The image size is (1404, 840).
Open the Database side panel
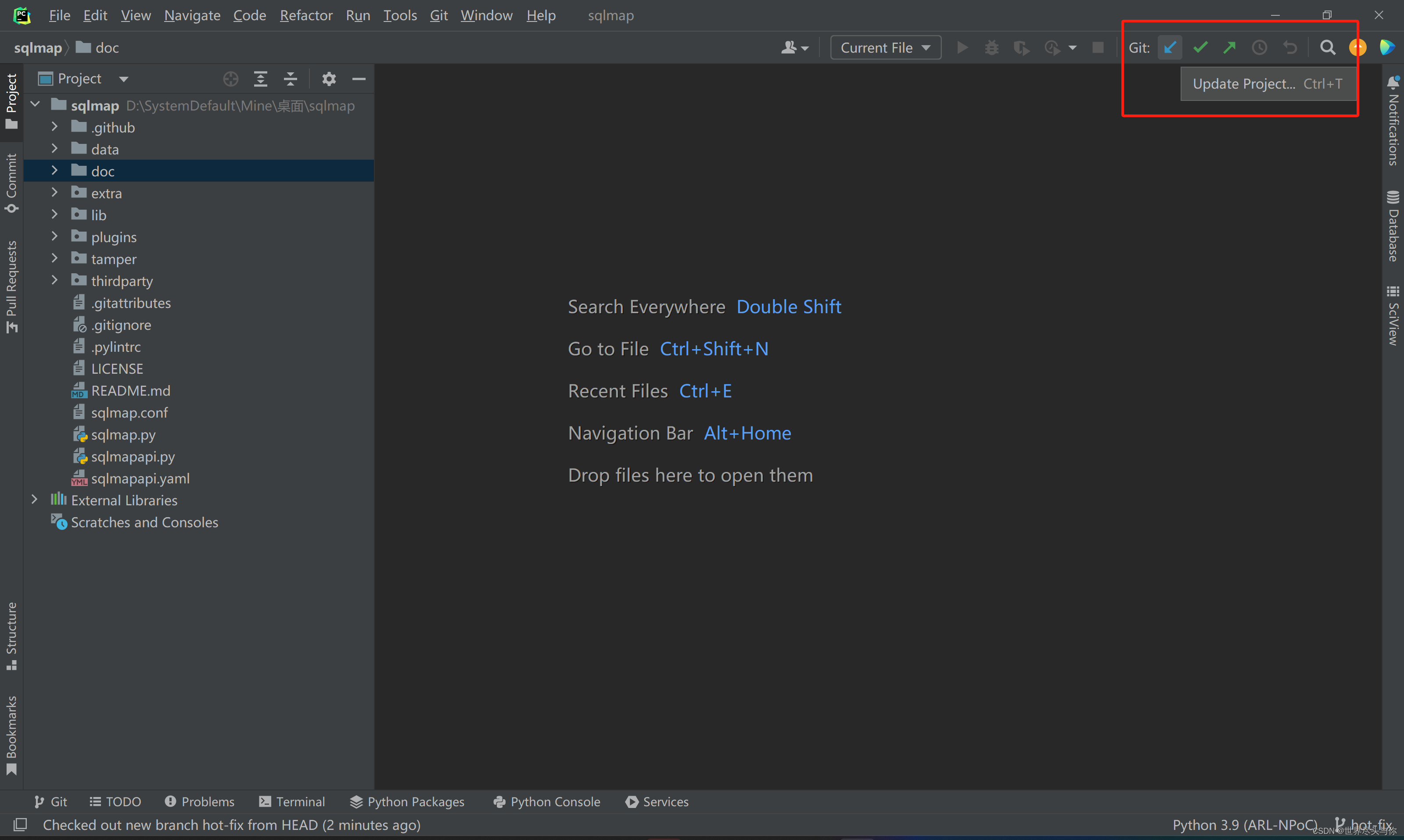coord(1393,226)
